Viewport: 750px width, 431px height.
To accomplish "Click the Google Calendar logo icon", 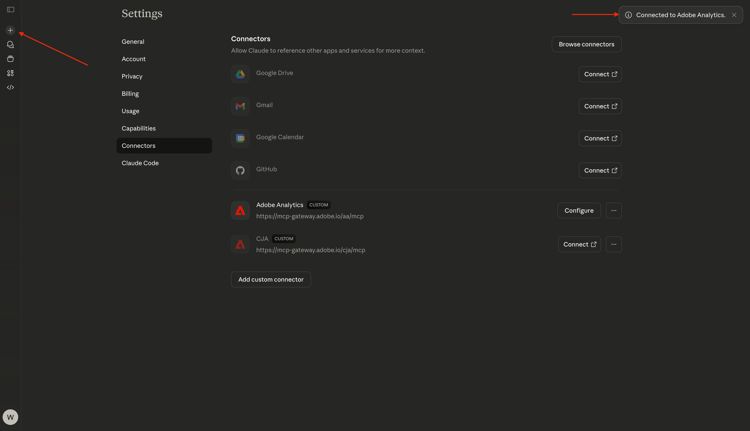I will 240,138.
